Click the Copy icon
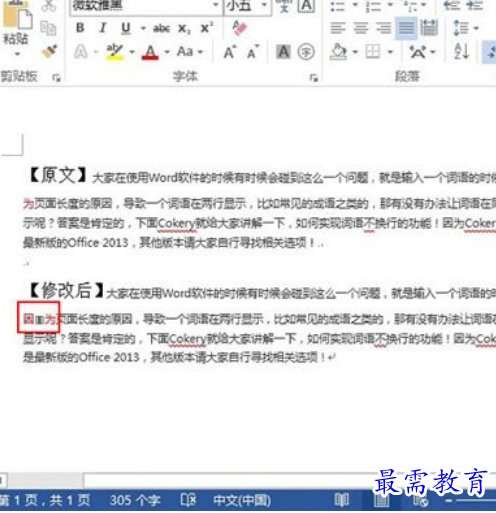 (48, 28)
